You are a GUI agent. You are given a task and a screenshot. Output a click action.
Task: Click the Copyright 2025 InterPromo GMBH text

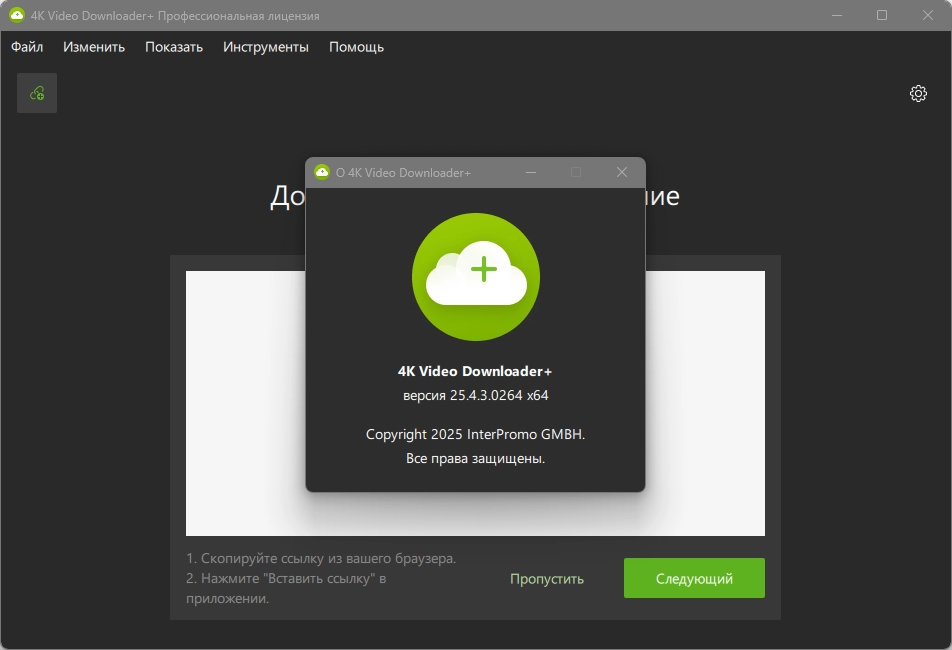[475, 435]
